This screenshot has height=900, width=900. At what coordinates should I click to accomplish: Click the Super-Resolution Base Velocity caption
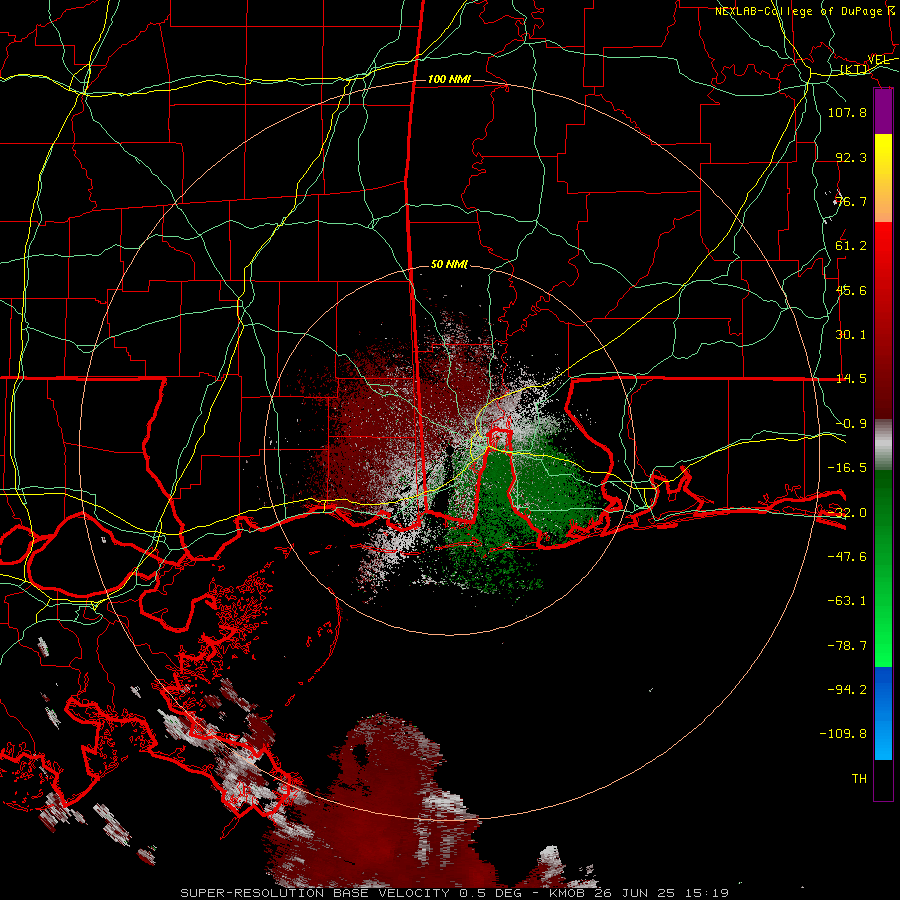[454, 893]
